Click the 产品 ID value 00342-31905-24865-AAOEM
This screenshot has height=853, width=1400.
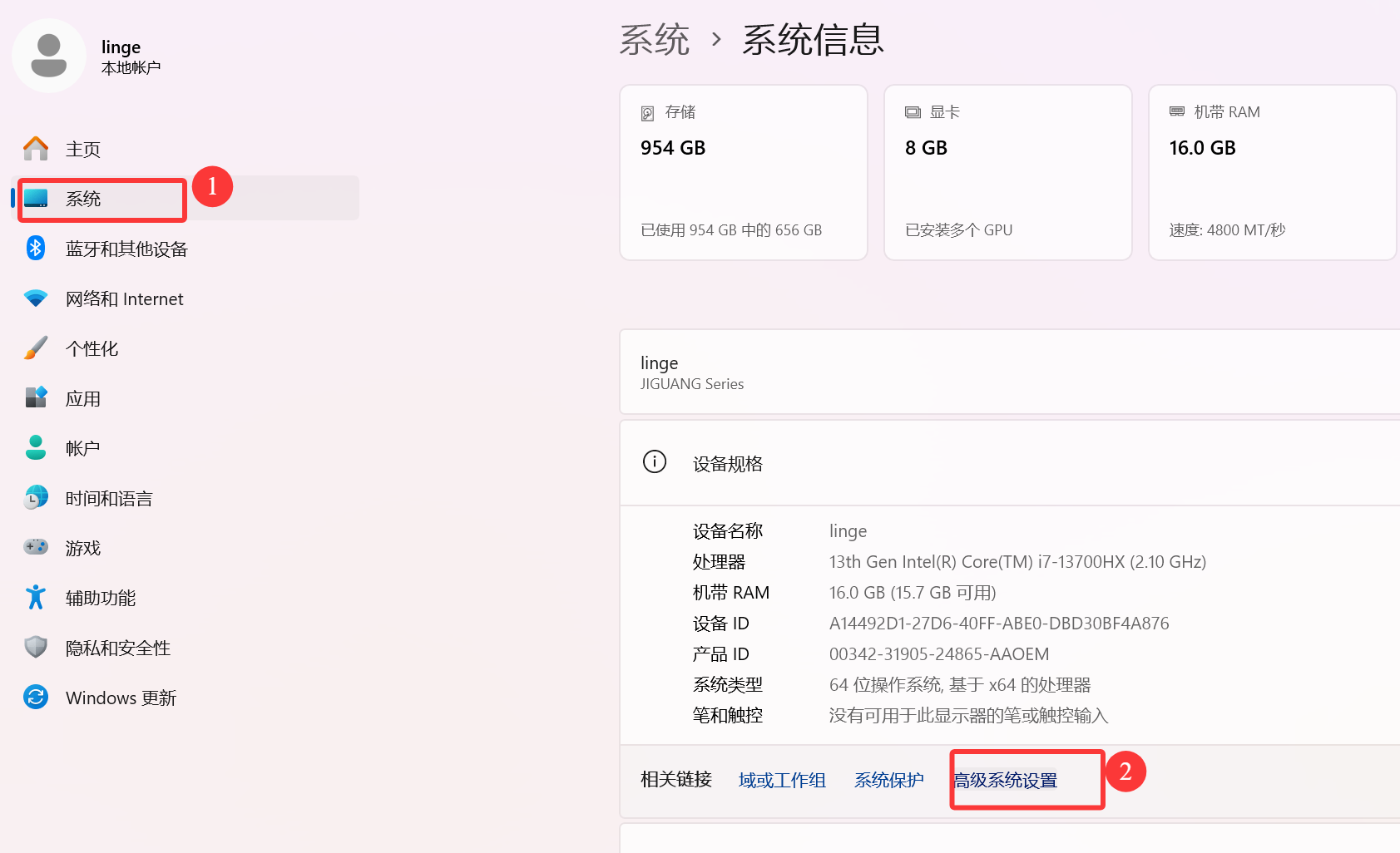pyautogui.click(x=939, y=654)
